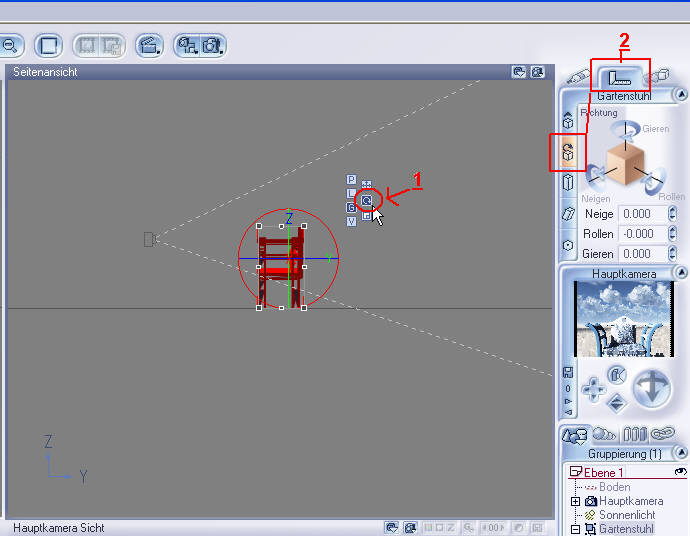Viewport: 690px width, 536px height.
Task: Click the Hauptkamera Sicht maximize icon
Action: pos(410,527)
